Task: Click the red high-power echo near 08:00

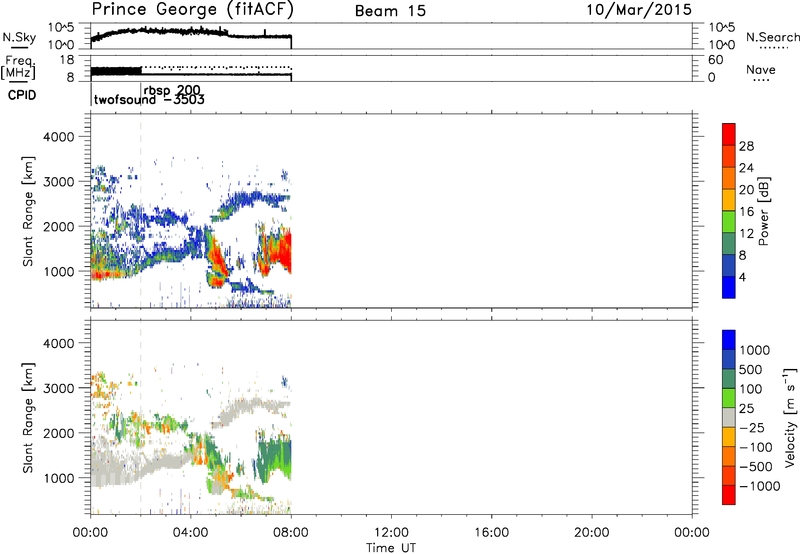Action: (x=283, y=253)
